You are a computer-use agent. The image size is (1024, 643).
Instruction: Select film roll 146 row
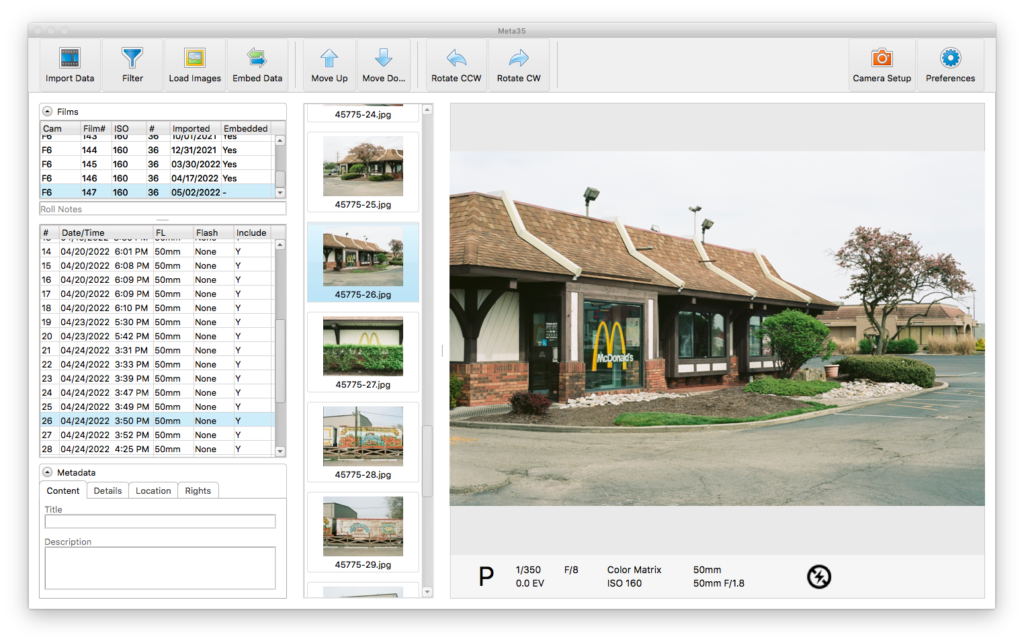[x=157, y=178]
